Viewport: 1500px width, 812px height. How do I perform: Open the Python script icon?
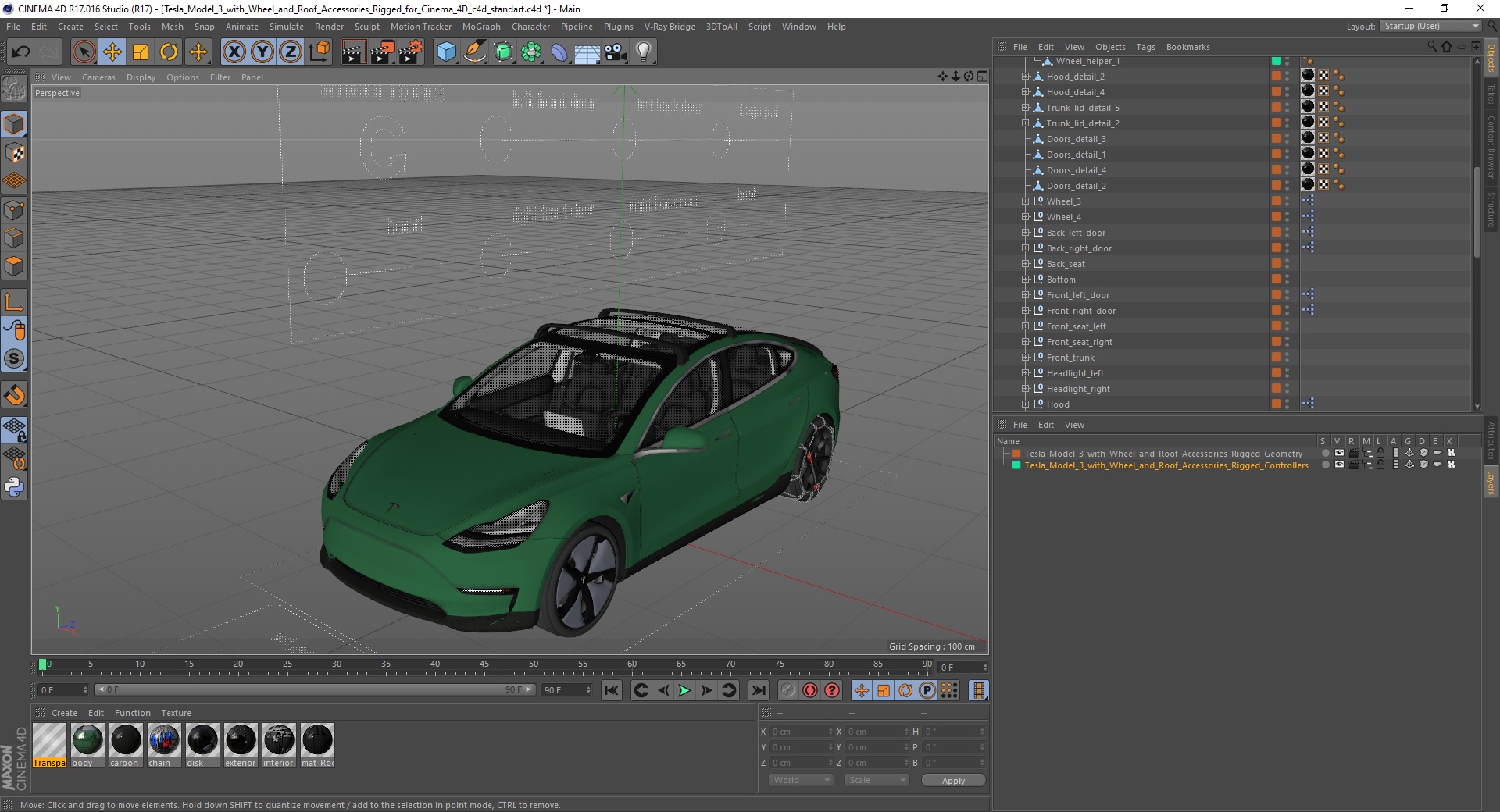click(x=14, y=486)
